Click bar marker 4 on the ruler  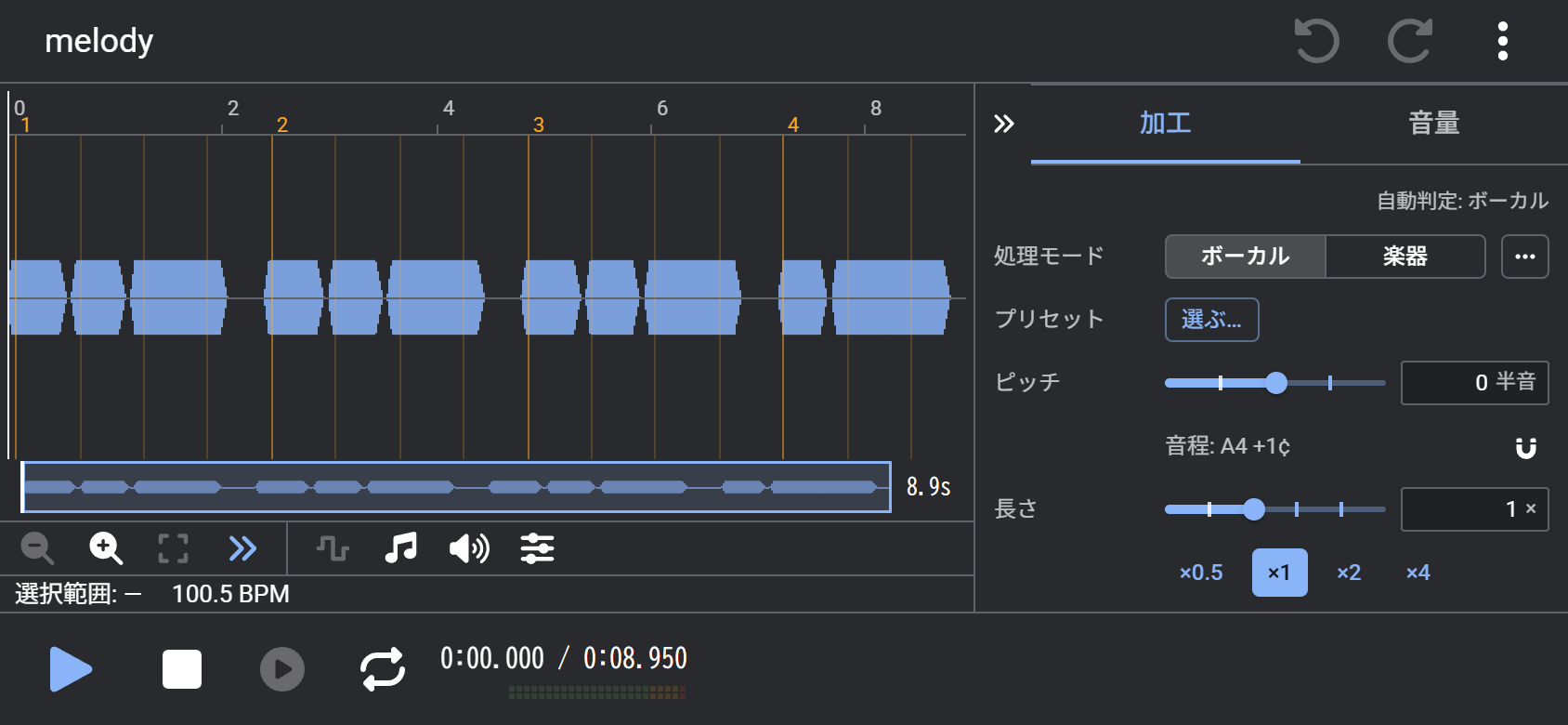click(x=793, y=125)
